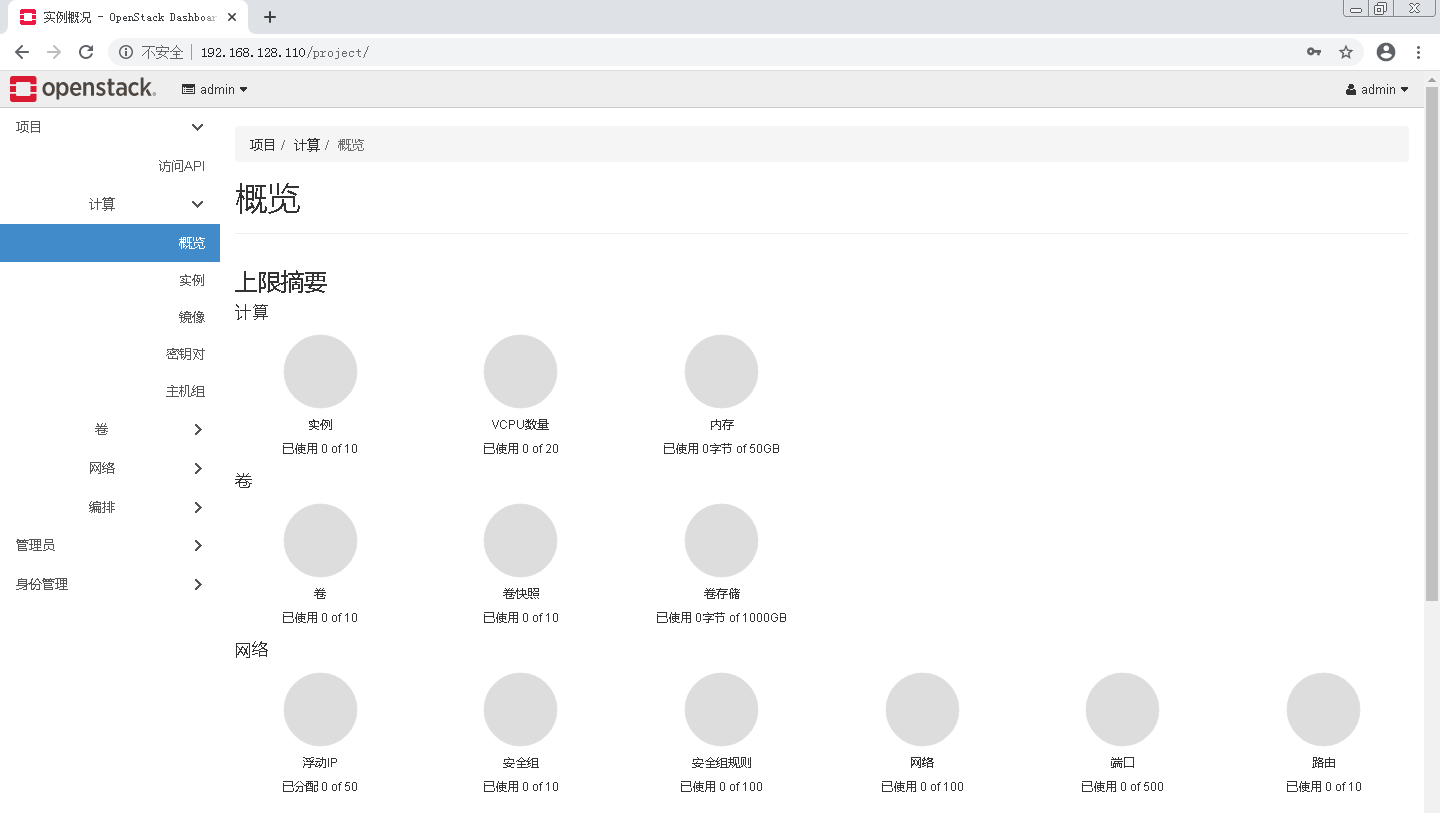This screenshot has height=813, width=1440.
Task: Click the 内存 usage pie chart
Action: [x=721, y=371]
